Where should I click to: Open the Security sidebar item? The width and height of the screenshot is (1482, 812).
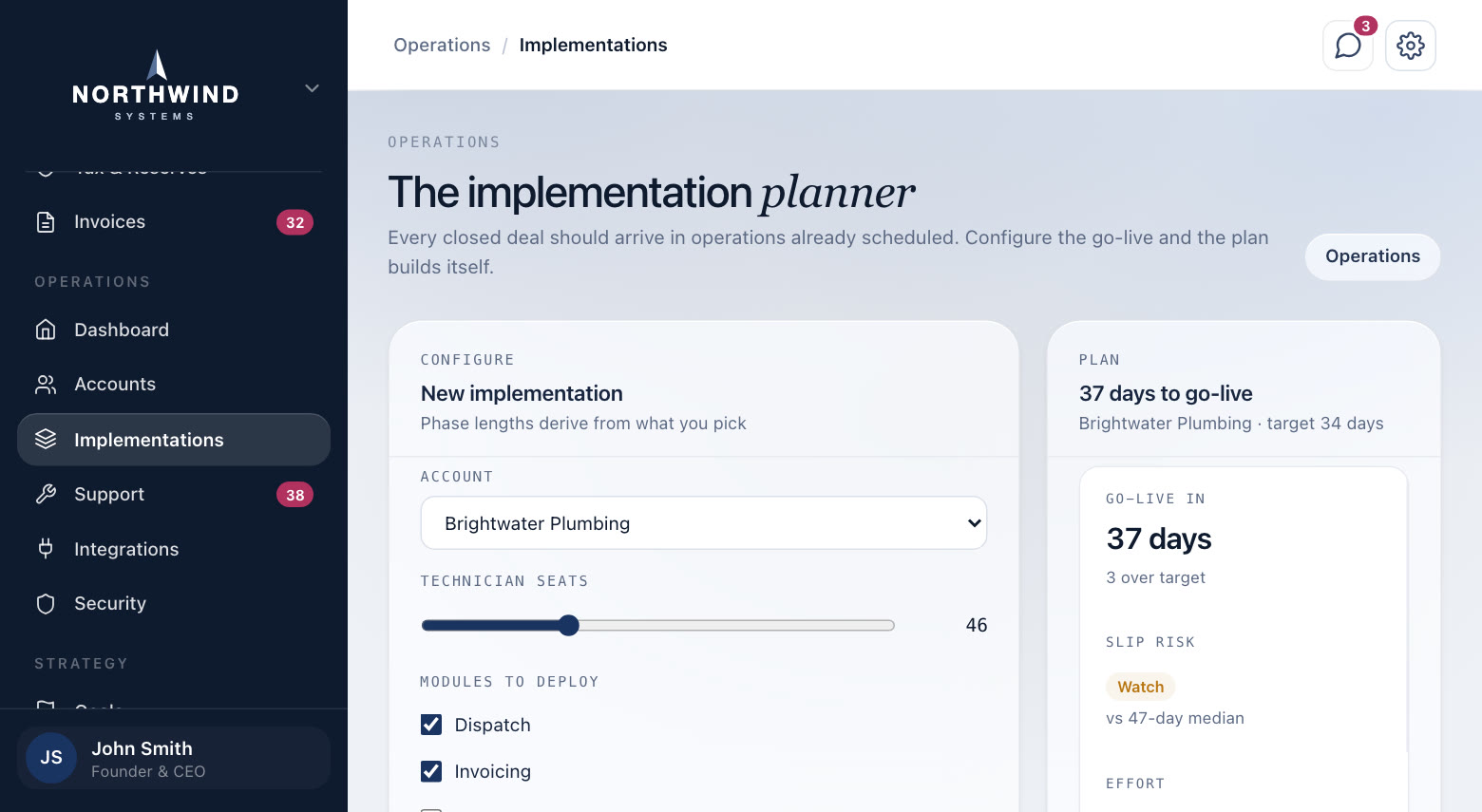coord(174,604)
